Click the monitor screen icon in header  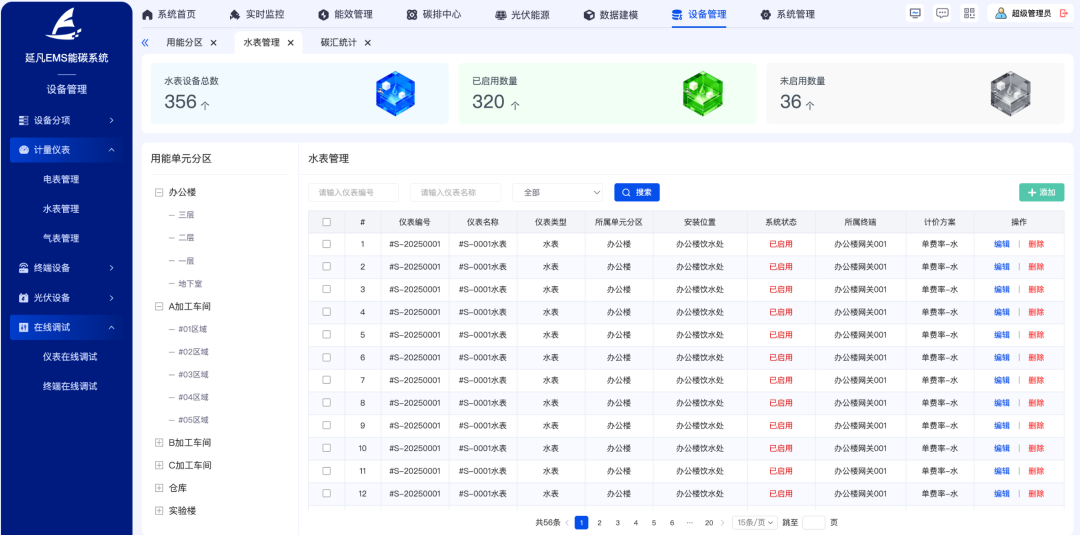pyautogui.click(x=915, y=13)
